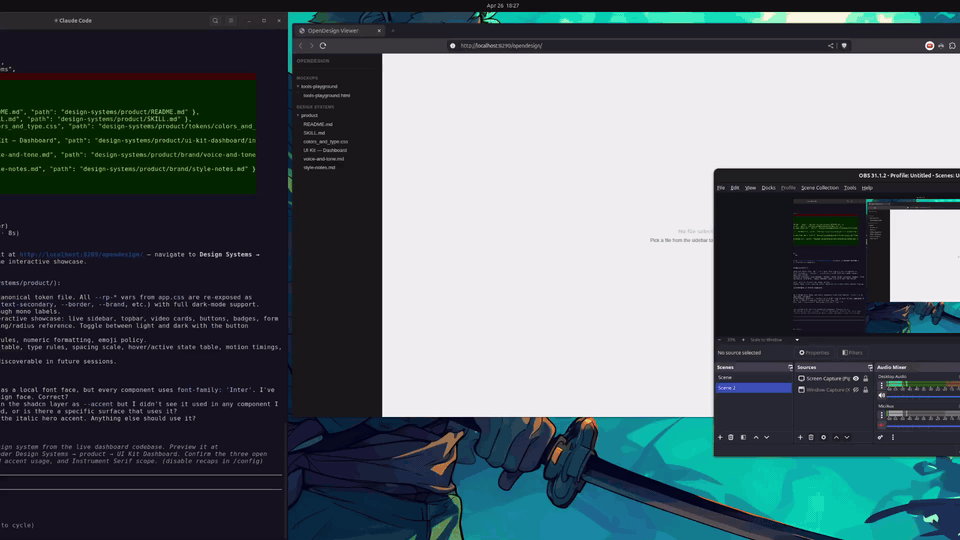View site information icon beside URL

[x=452, y=45]
